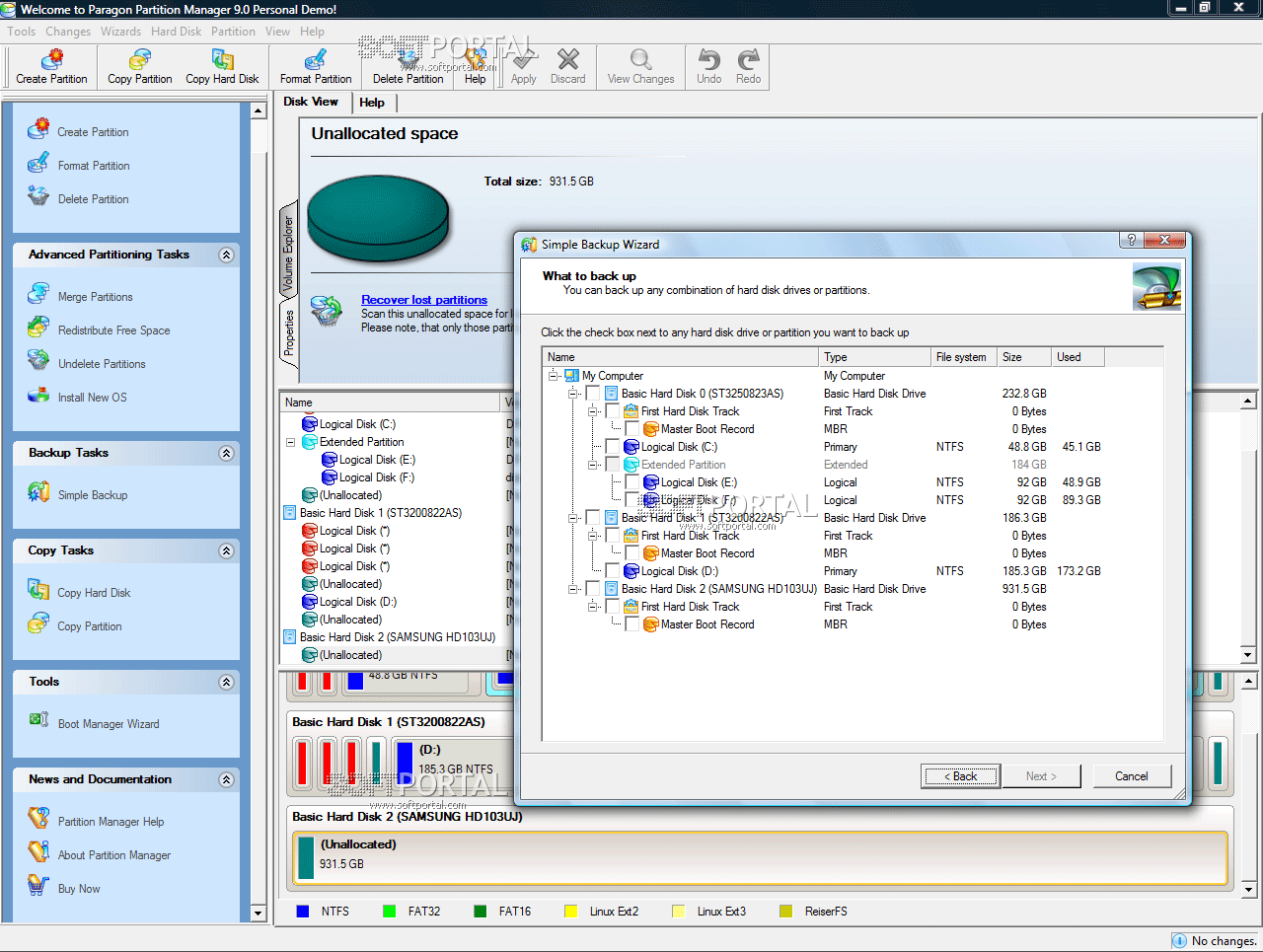Click the Linux Ext2 yellow legend swatch

pyautogui.click(x=571, y=912)
